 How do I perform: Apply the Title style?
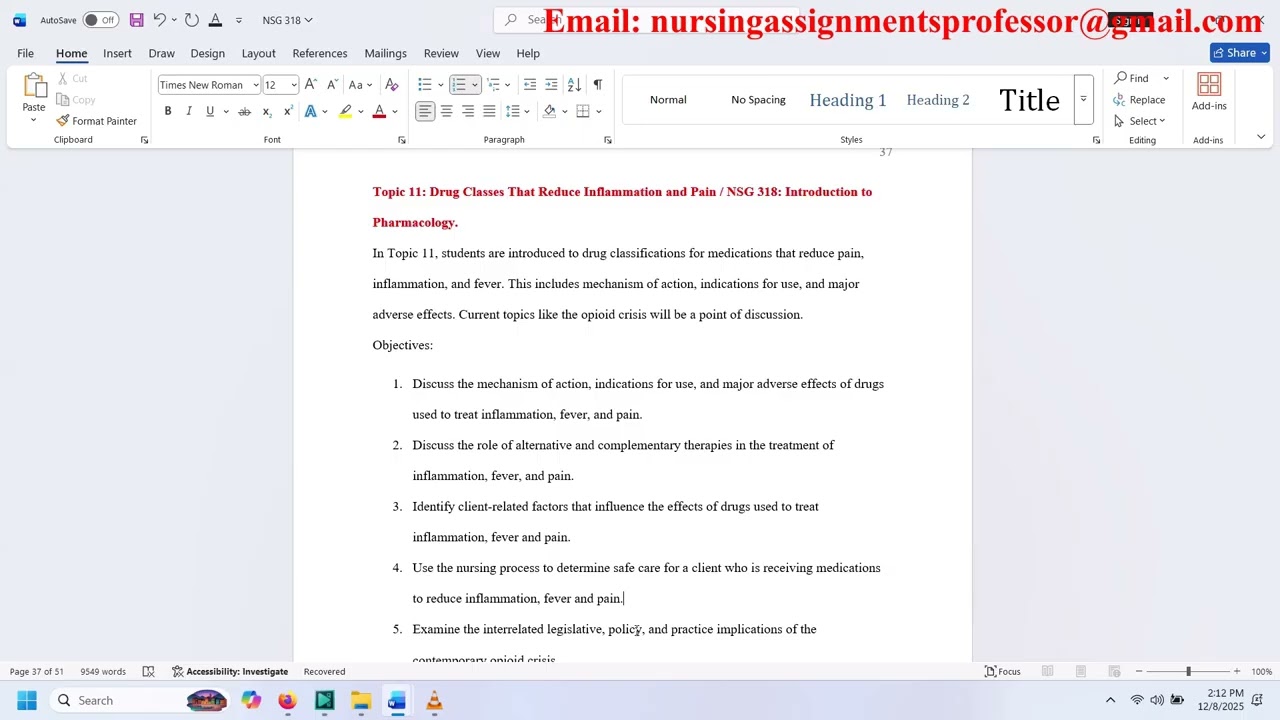[1029, 100]
